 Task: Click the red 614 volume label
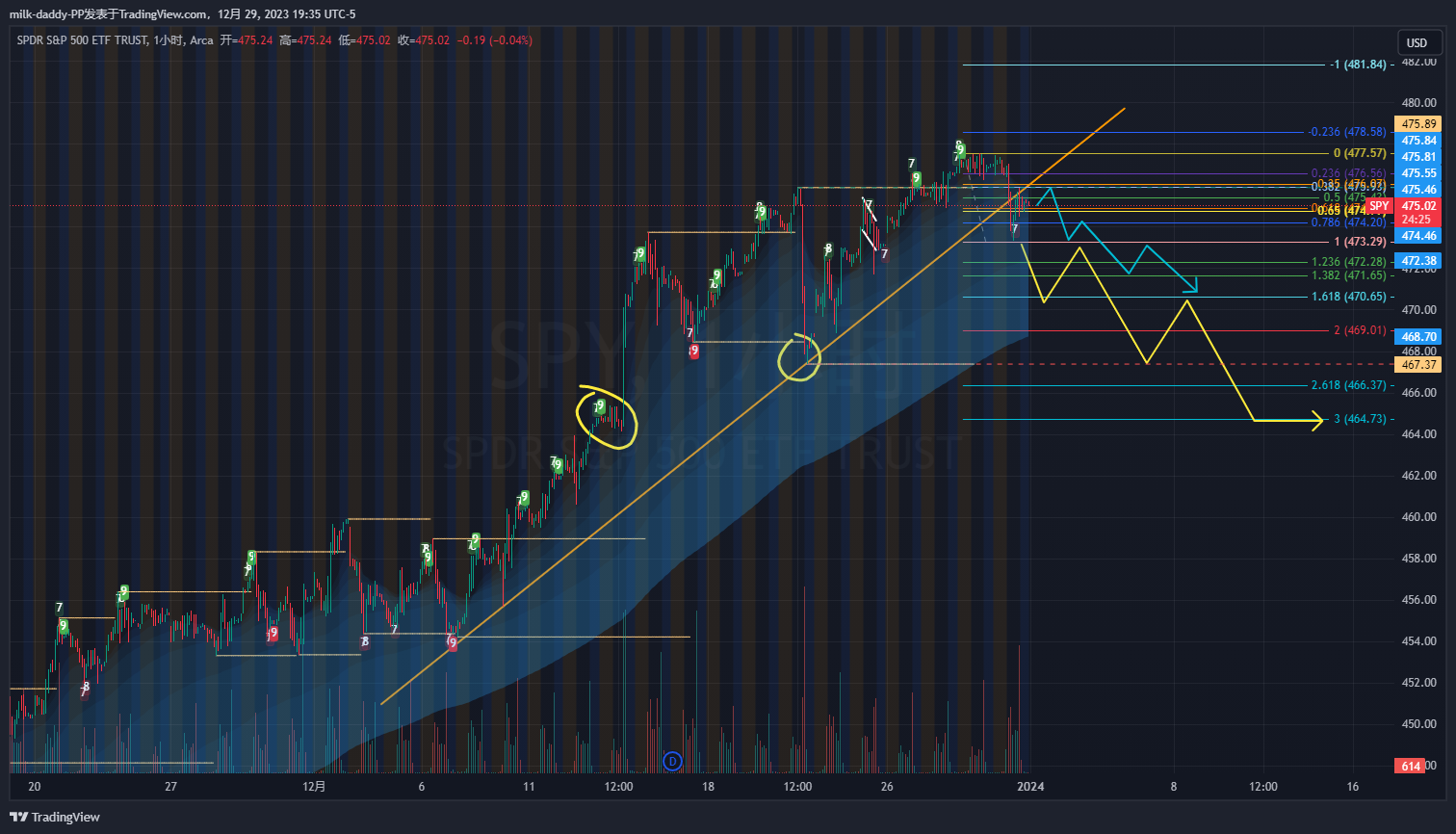point(1411,766)
